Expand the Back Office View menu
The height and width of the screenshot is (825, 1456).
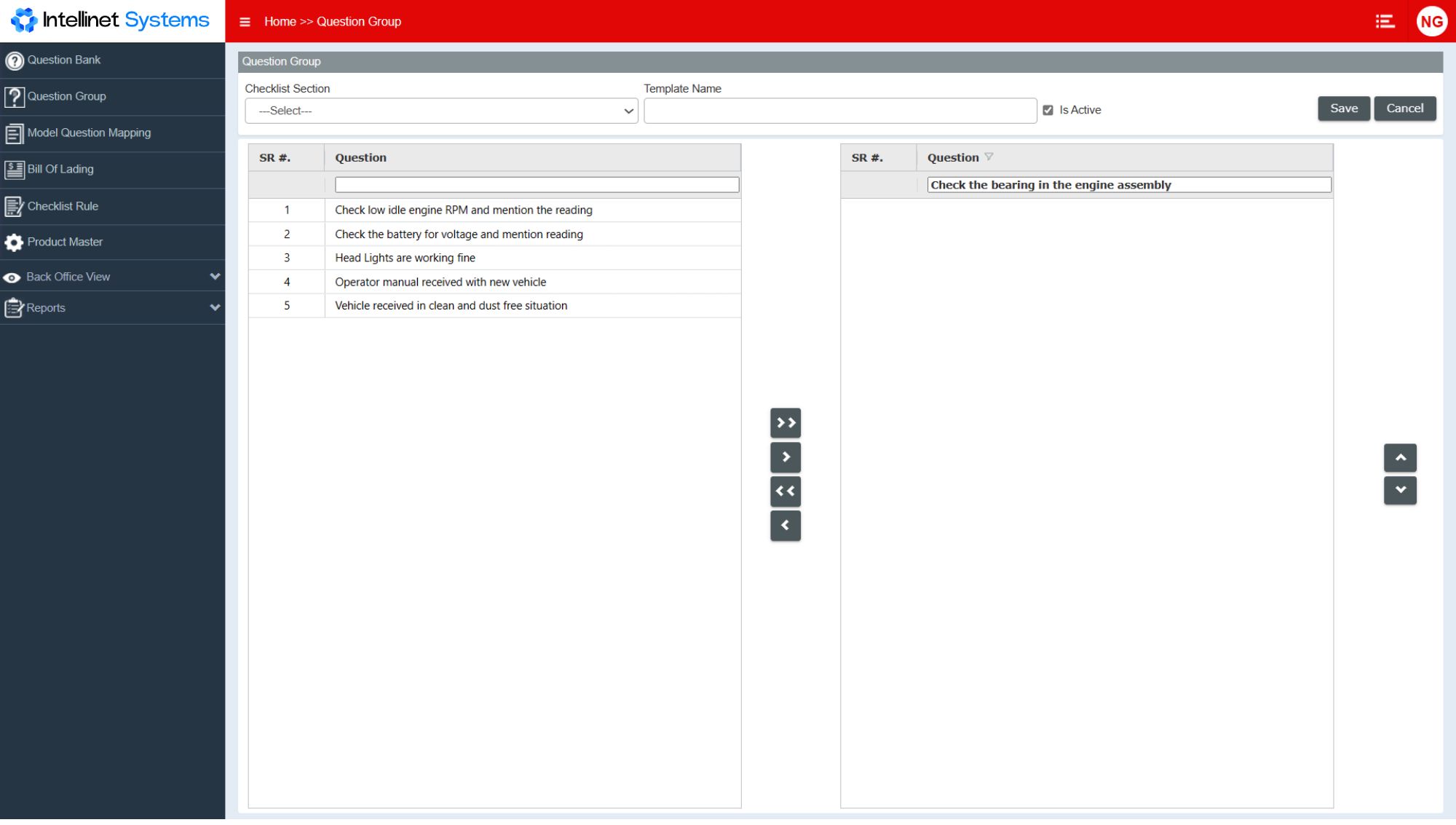click(x=68, y=277)
